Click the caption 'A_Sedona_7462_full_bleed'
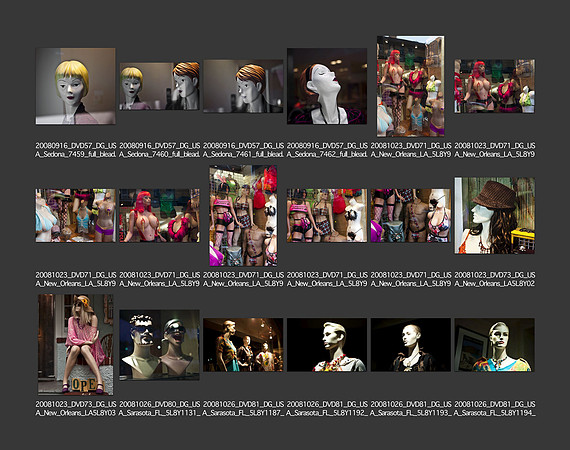 [x=327, y=154]
